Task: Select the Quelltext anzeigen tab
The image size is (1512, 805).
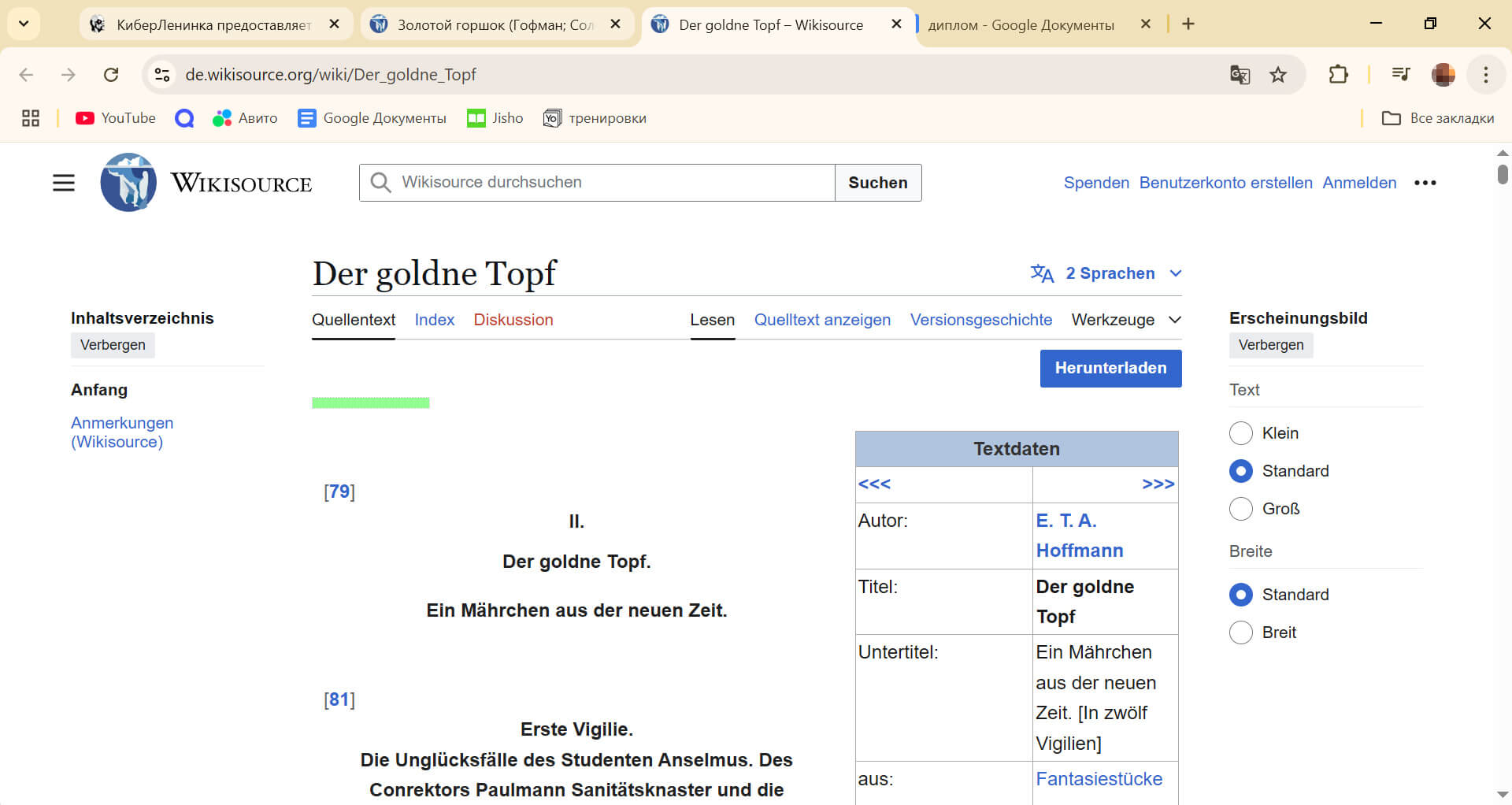Action: pos(822,320)
